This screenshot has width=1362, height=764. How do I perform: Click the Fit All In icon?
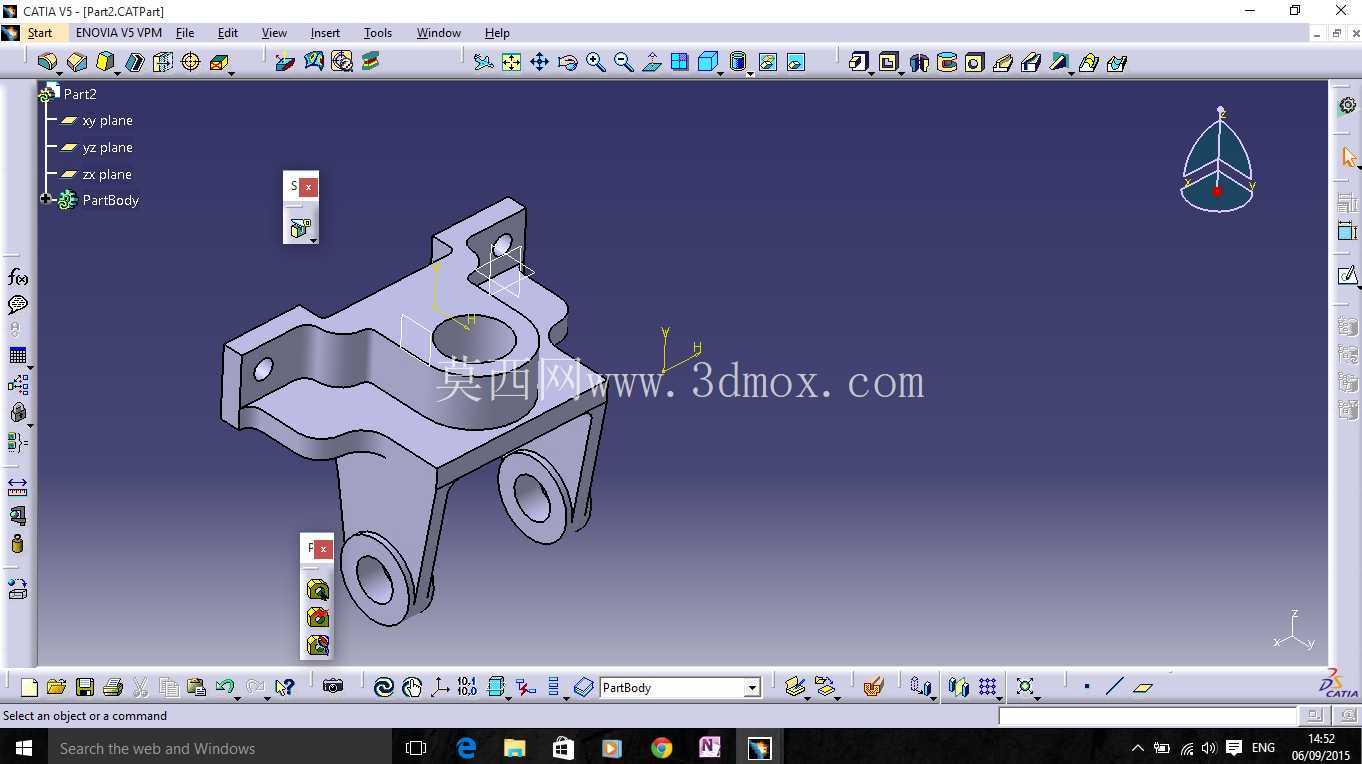coord(511,62)
